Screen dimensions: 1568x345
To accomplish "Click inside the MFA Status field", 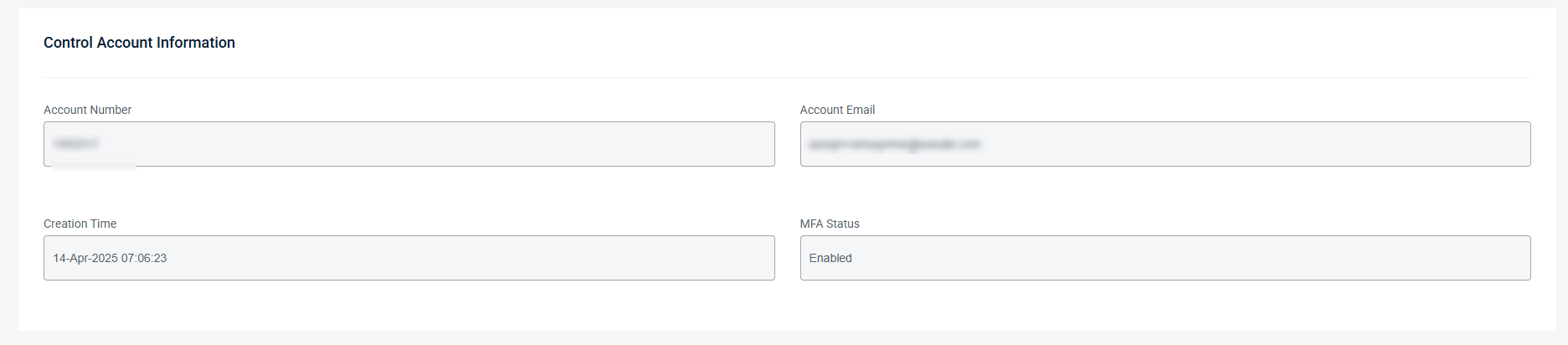I will tap(1165, 258).
